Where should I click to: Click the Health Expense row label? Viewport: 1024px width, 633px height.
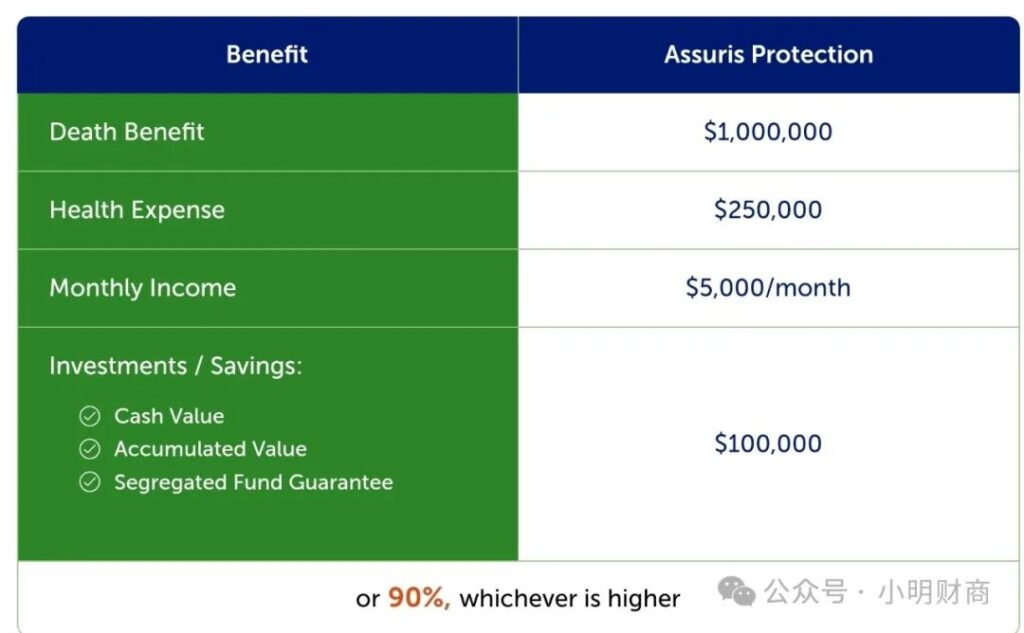(x=137, y=210)
